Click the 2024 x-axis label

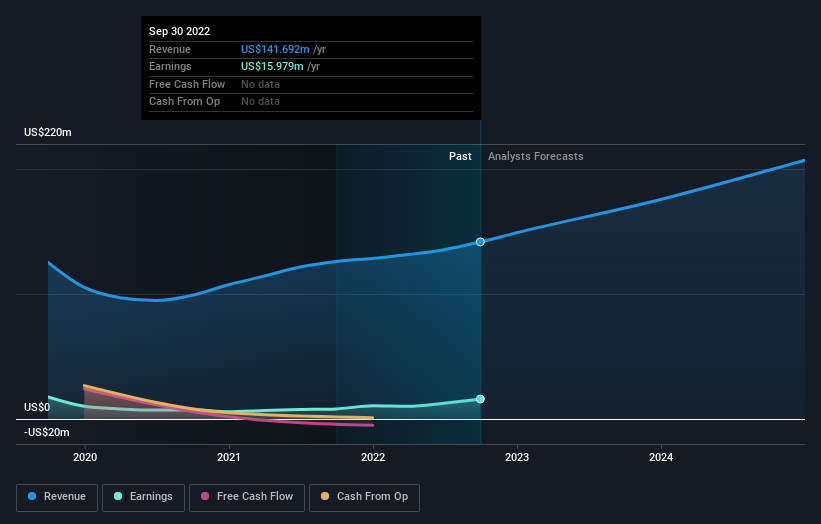[x=661, y=457]
